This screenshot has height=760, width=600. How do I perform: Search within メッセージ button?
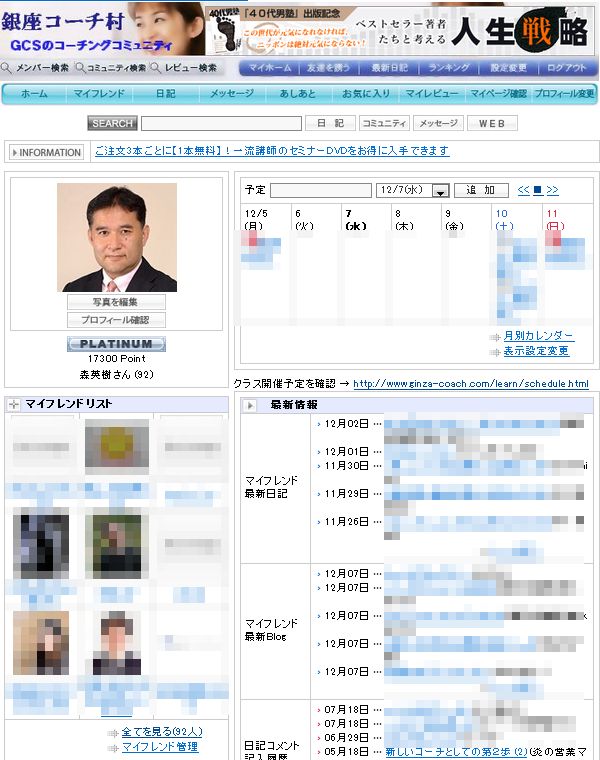click(439, 123)
